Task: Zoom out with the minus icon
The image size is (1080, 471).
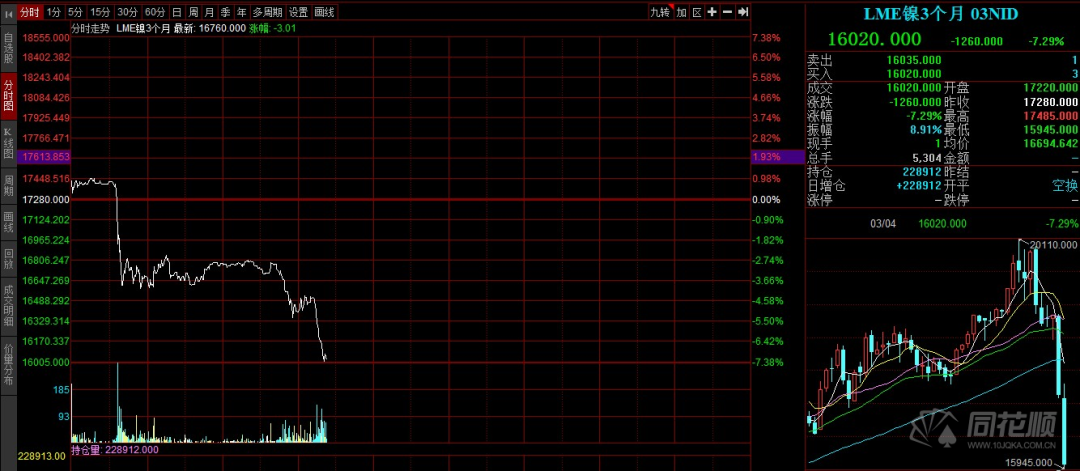Action: pos(727,12)
